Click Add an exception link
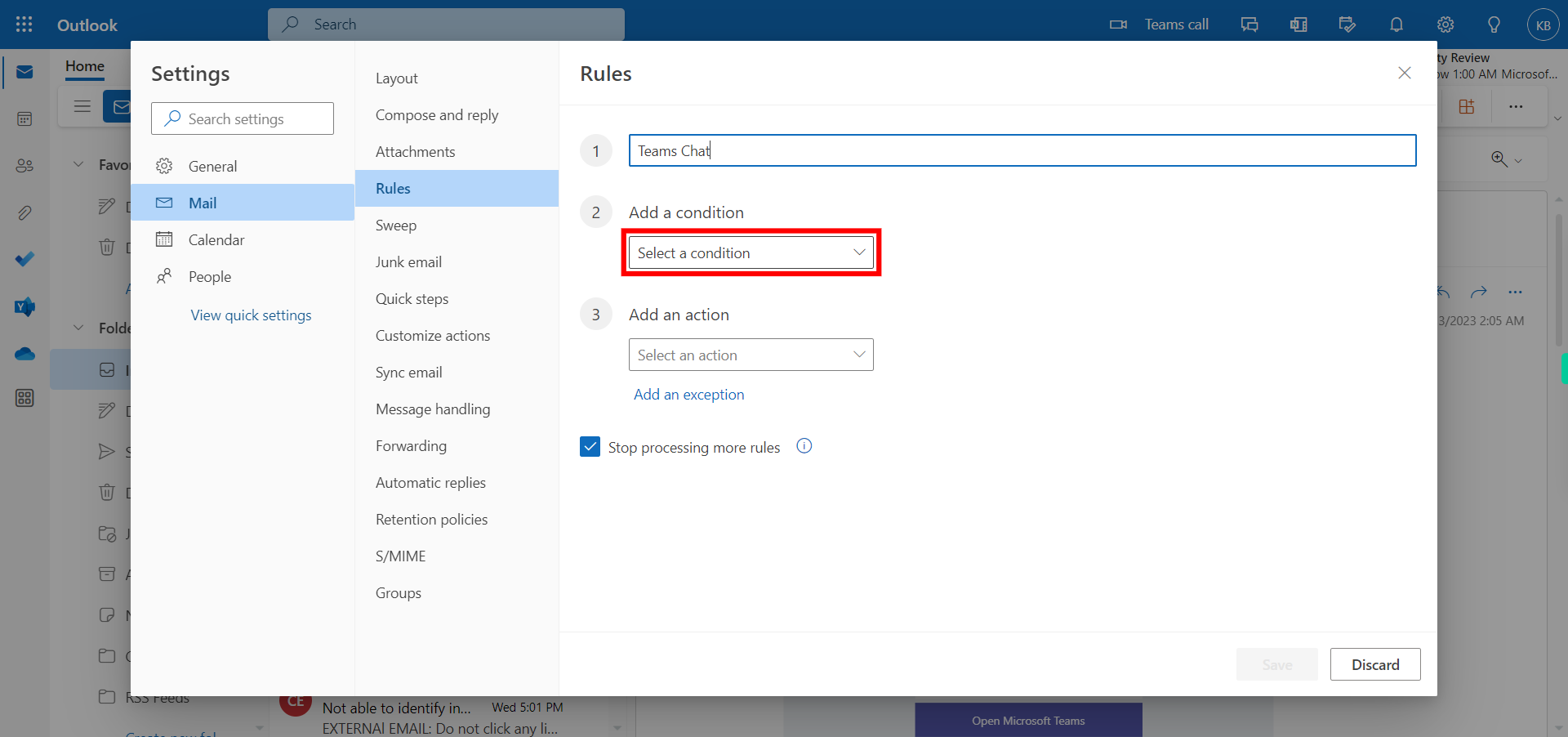This screenshot has height=737, width=1568. (x=688, y=395)
